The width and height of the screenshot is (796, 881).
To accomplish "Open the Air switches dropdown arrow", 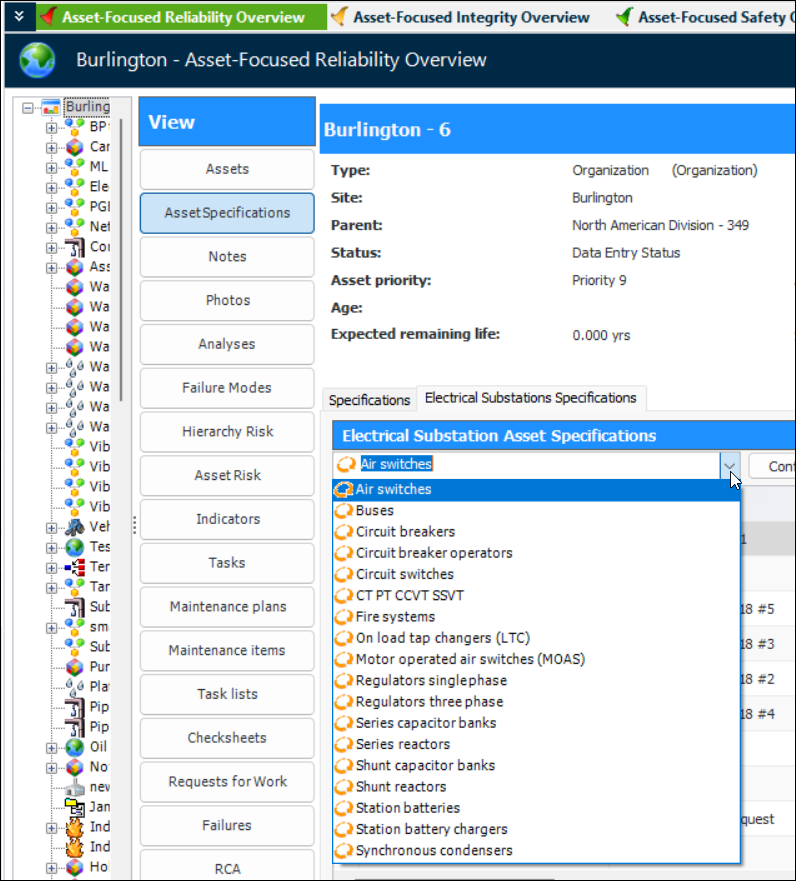I will tap(730, 465).
